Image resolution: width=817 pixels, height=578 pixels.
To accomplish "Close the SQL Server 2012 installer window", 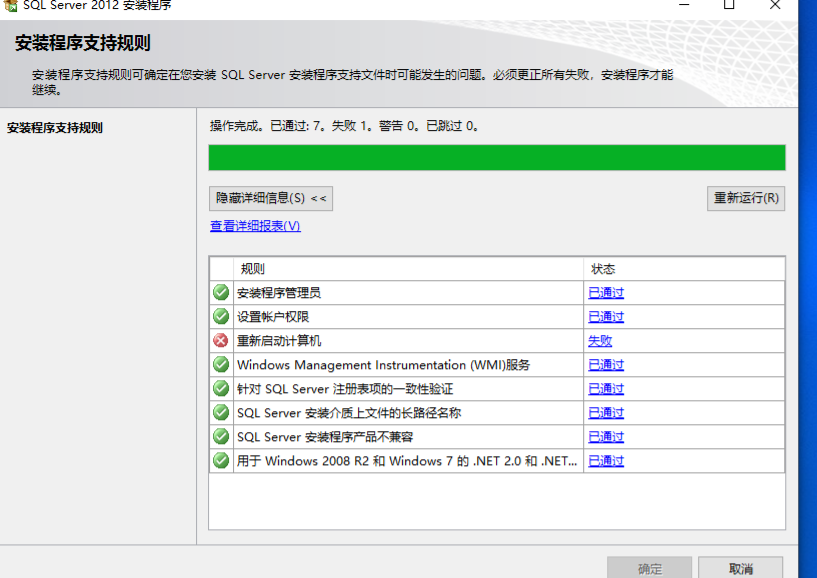I will coord(775,5).
